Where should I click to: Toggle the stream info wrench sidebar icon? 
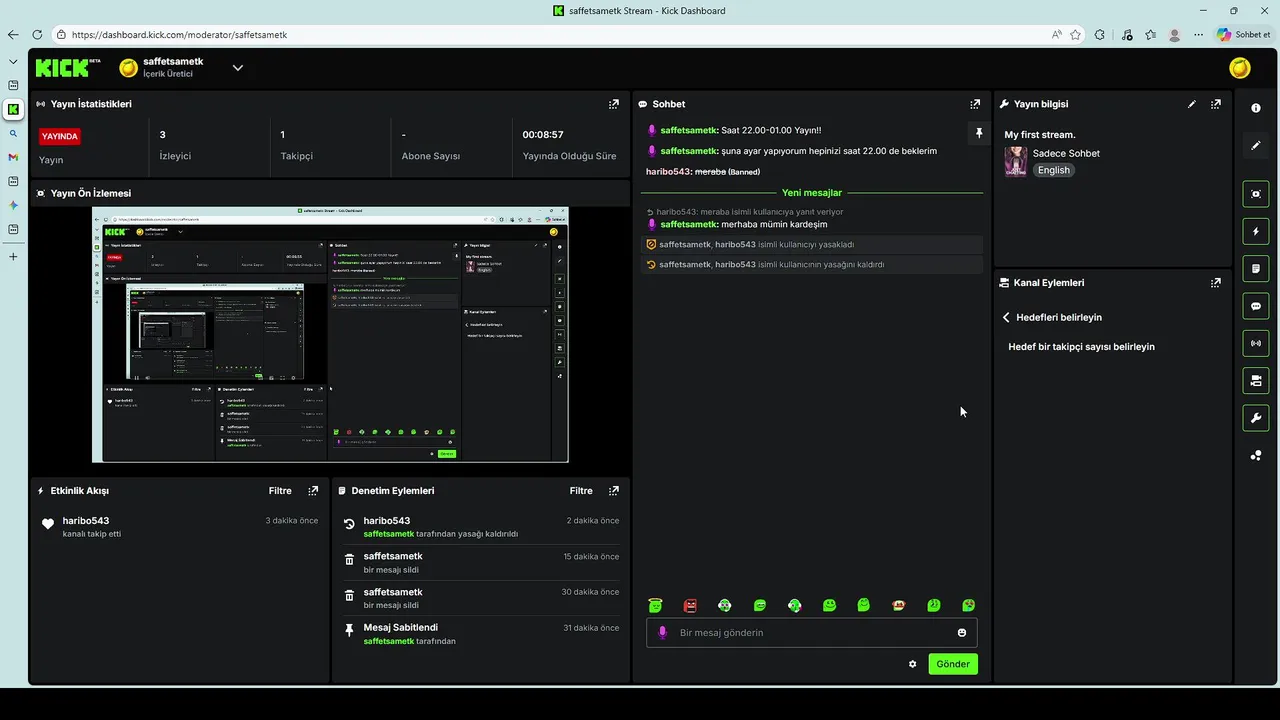tap(1256, 417)
